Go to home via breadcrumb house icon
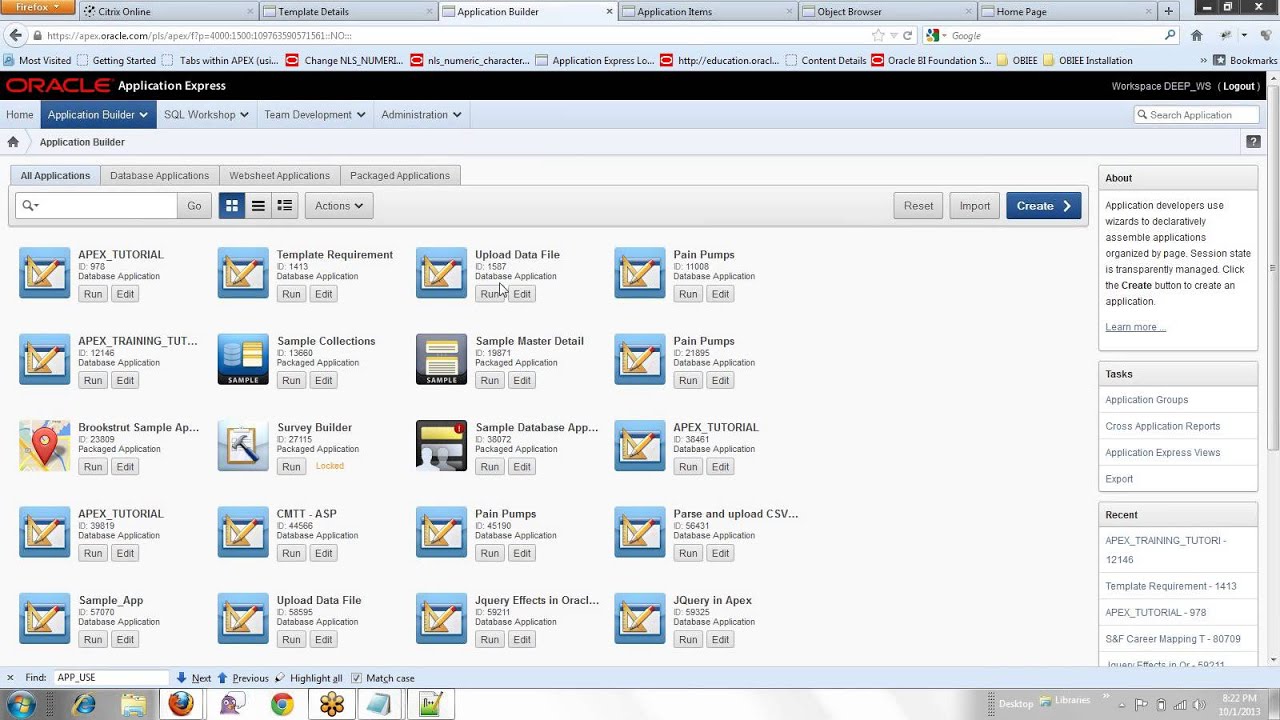The height and width of the screenshot is (720, 1280). pos(13,142)
